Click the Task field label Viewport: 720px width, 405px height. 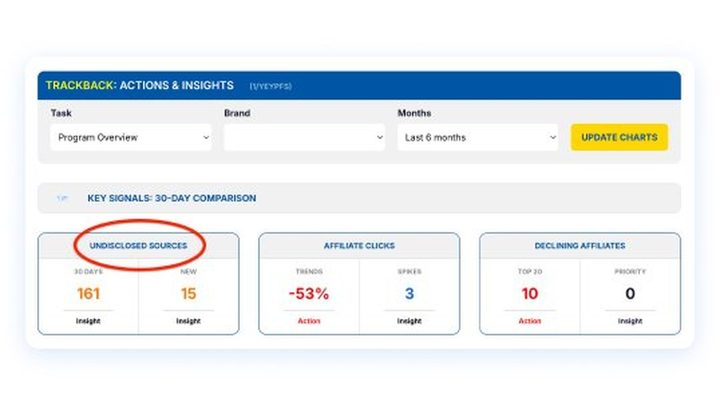[61, 113]
